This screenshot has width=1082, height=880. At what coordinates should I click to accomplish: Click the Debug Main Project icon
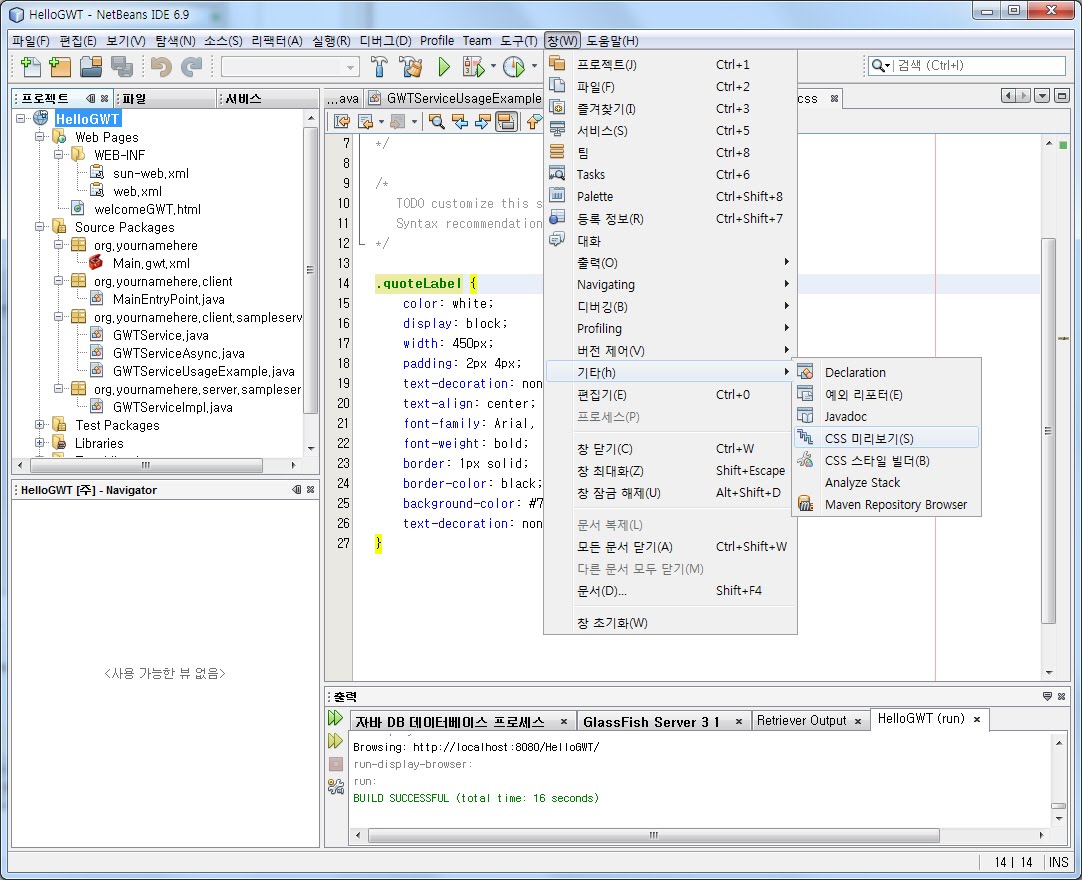pos(474,66)
